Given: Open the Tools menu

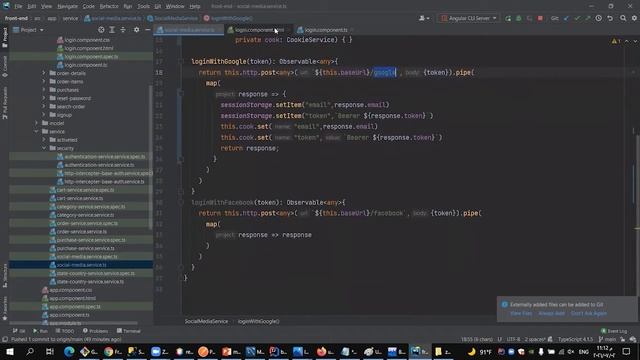Looking at the screenshot, I should [x=143, y=6].
